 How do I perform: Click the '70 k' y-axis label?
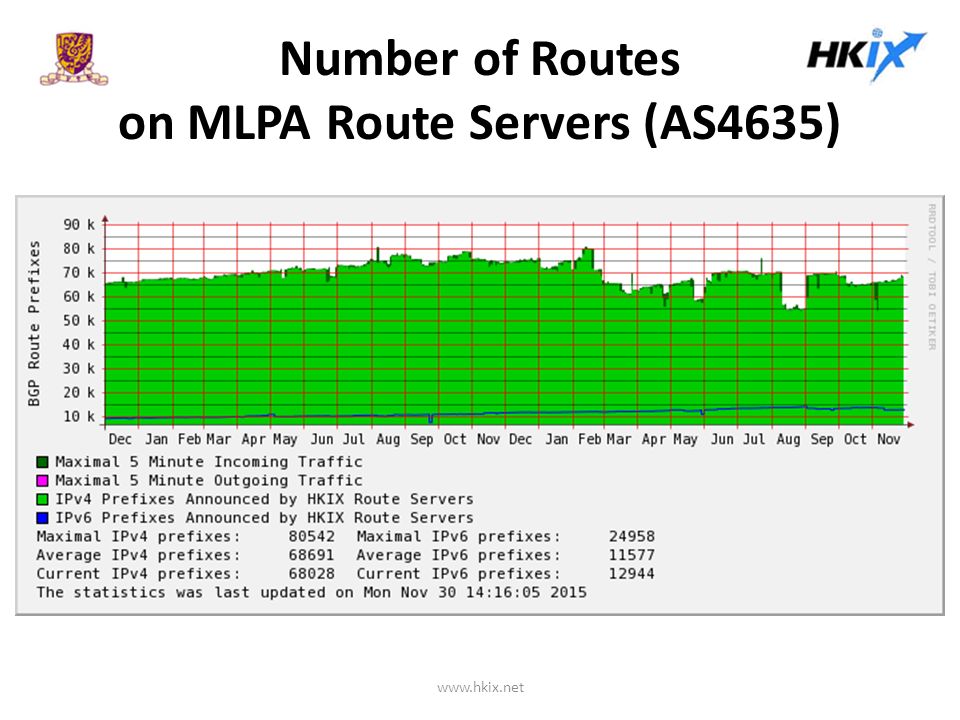click(79, 272)
